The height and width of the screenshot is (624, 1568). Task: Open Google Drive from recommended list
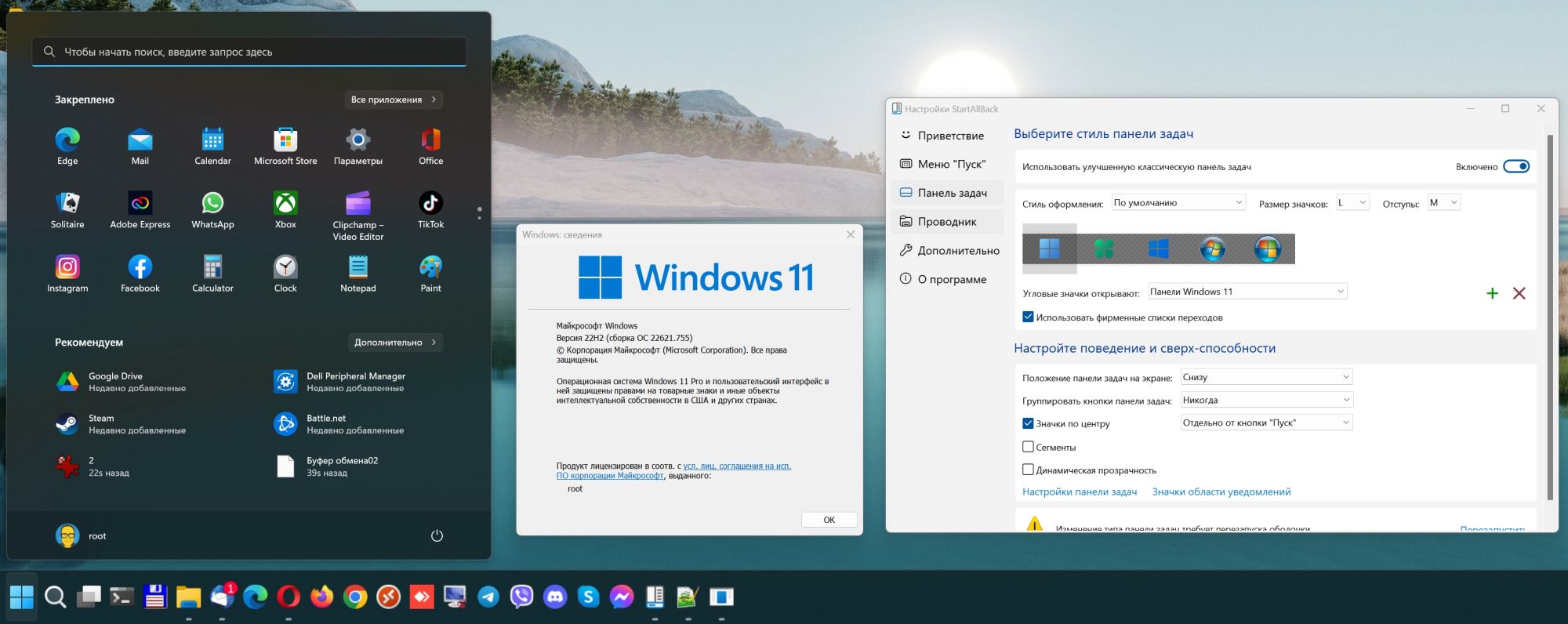pyautogui.click(x=123, y=382)
